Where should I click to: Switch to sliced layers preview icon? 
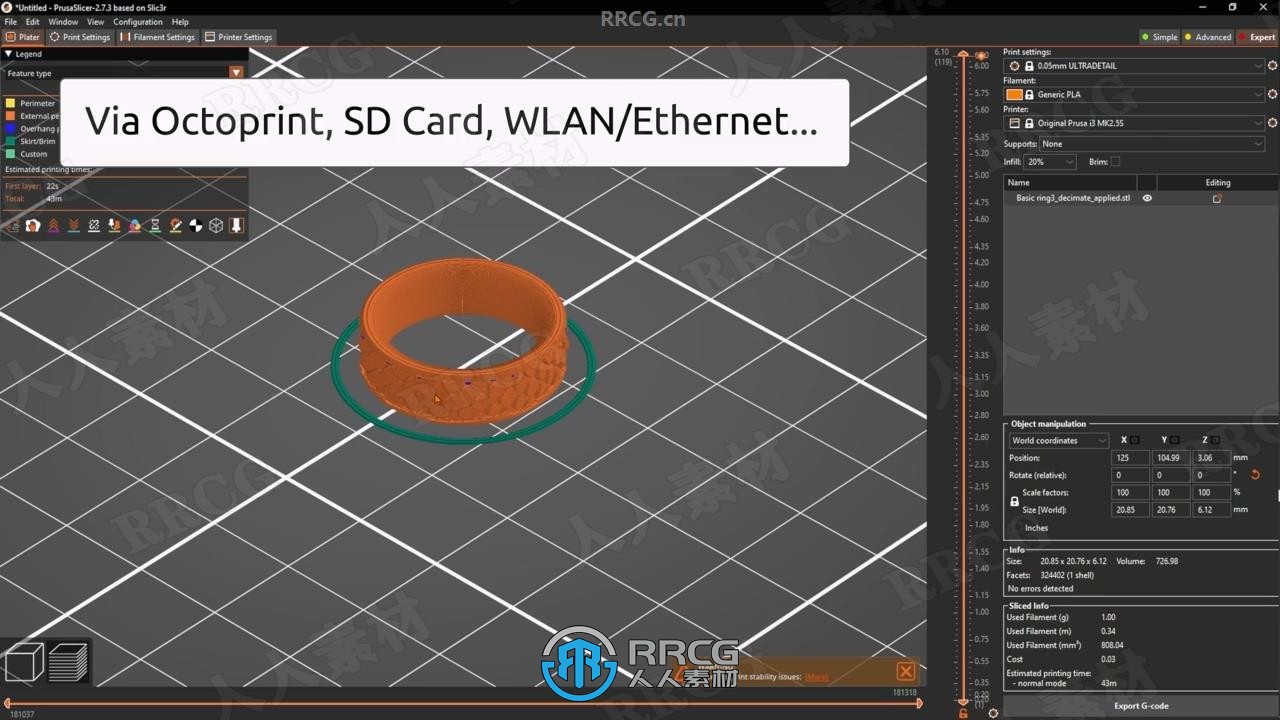68,663
